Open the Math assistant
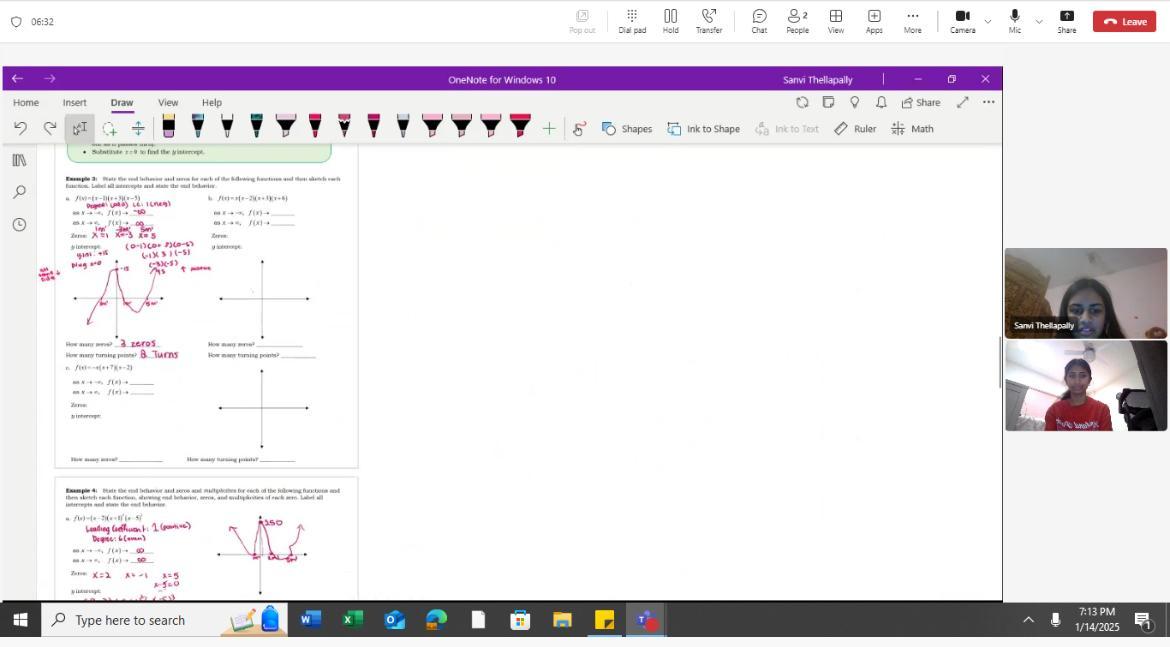The image size is (1170, 647). [912, 128]
